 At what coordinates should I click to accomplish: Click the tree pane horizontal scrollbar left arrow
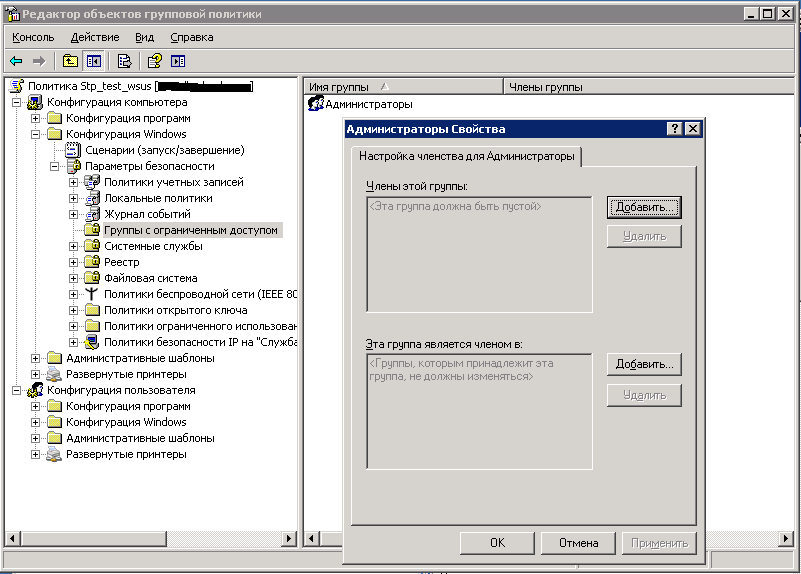point(12,538)
